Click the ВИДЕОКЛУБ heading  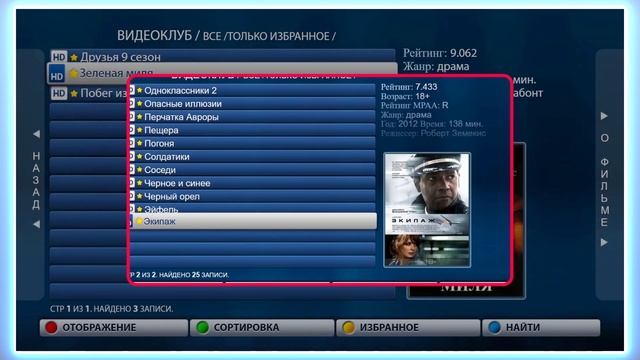pos(154,36)
